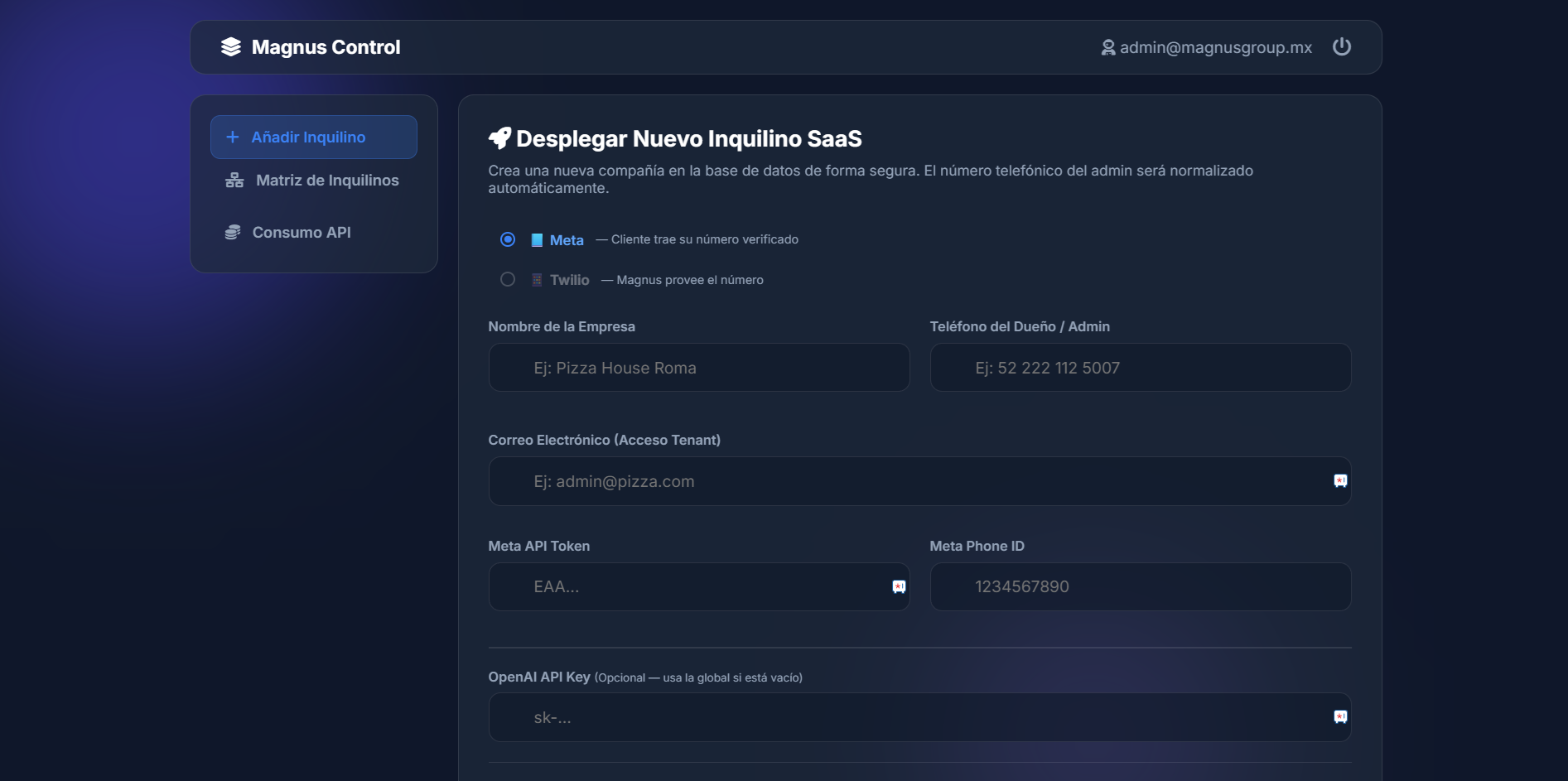This screenshot has width=1568, height=781.
Task: Toggle the safe icon on Meta API Token field
Action: [897, 586]
